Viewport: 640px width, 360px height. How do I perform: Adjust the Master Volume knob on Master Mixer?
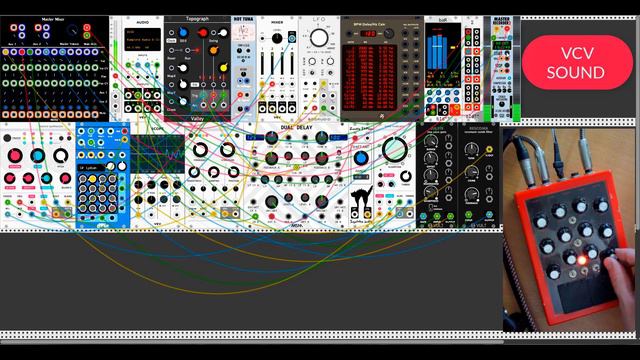(72, 30)
